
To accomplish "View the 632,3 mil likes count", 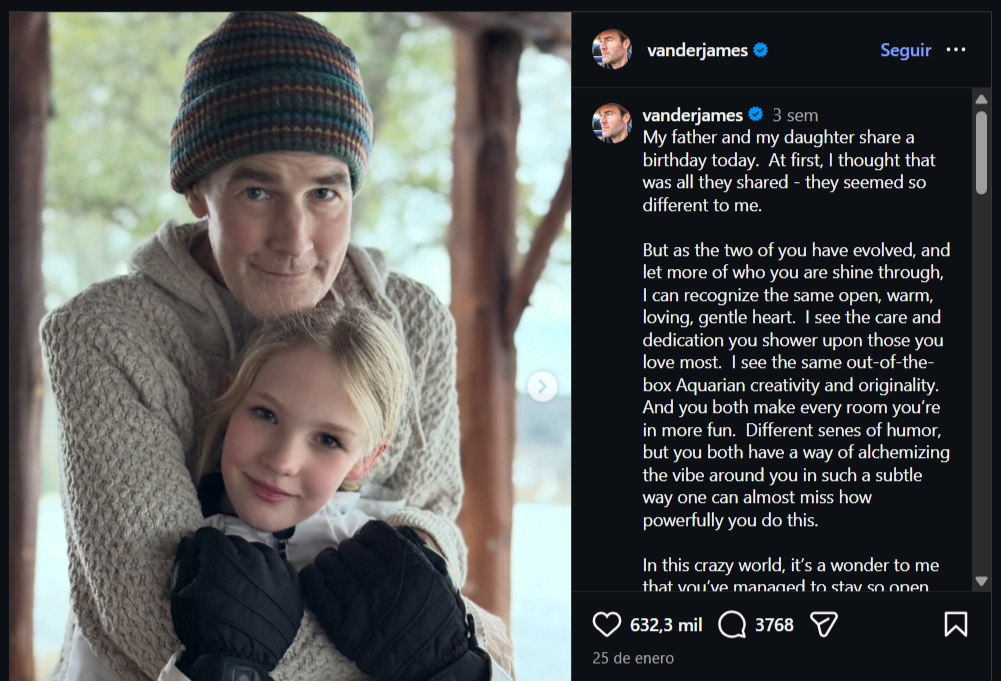I will [x=666, y=625].
